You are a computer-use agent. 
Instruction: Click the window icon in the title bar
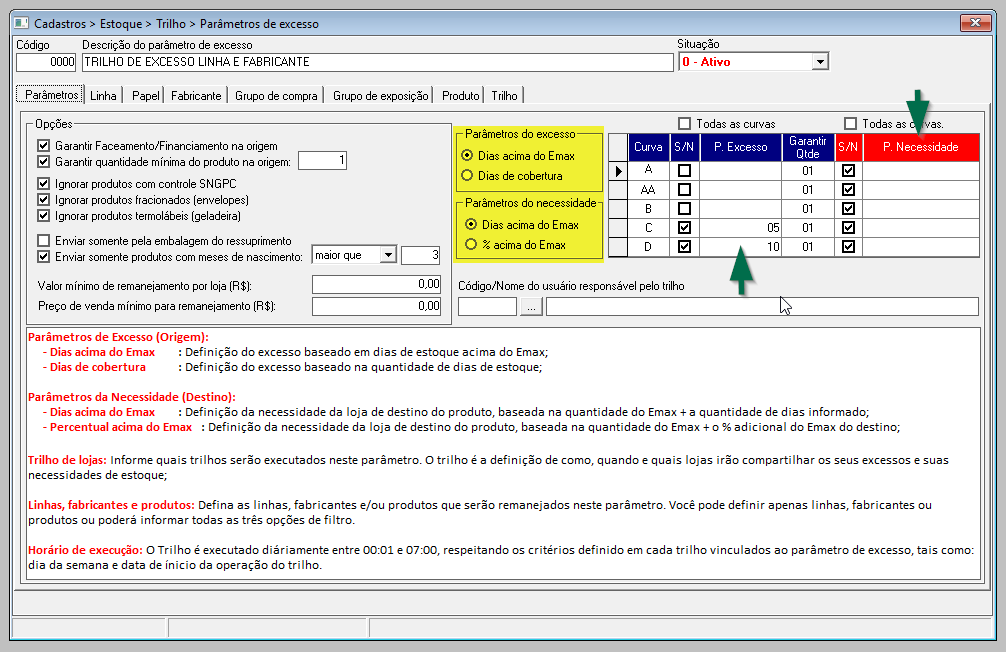pos(21,23)
